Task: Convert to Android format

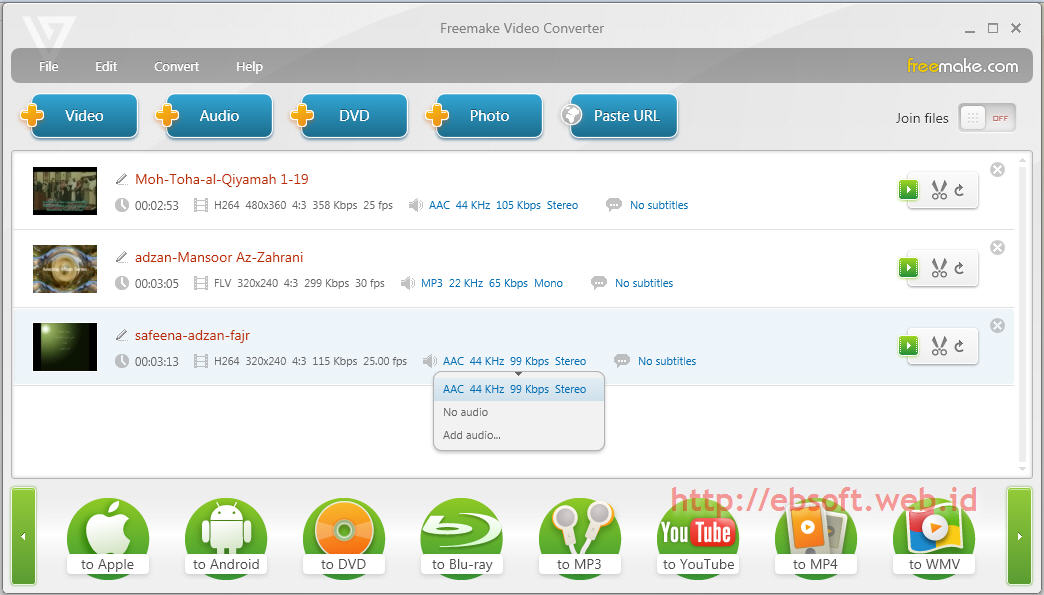Action: coord(226,538)
